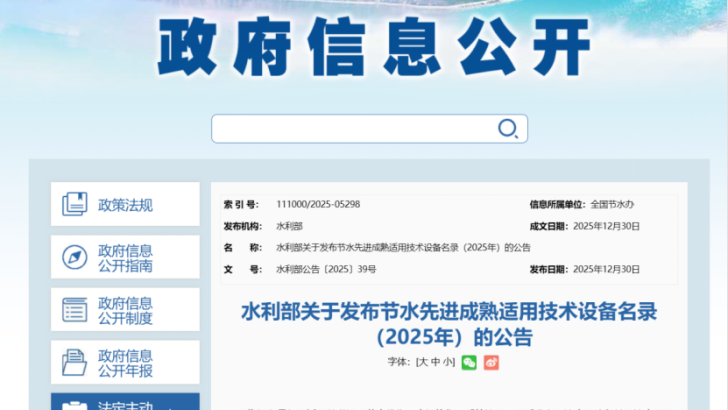728x410 pixels.
Task: Set font size to 中 (medium)
Action: tap(436, 362)
